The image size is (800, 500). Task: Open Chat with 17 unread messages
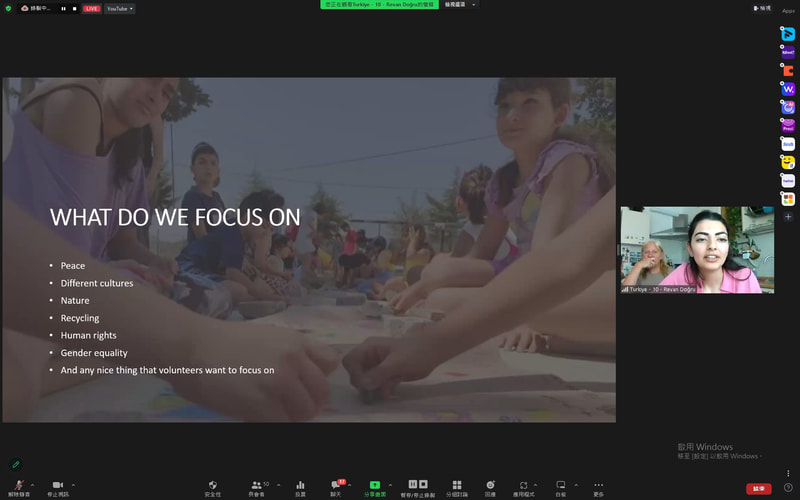[x=336, y=487]
